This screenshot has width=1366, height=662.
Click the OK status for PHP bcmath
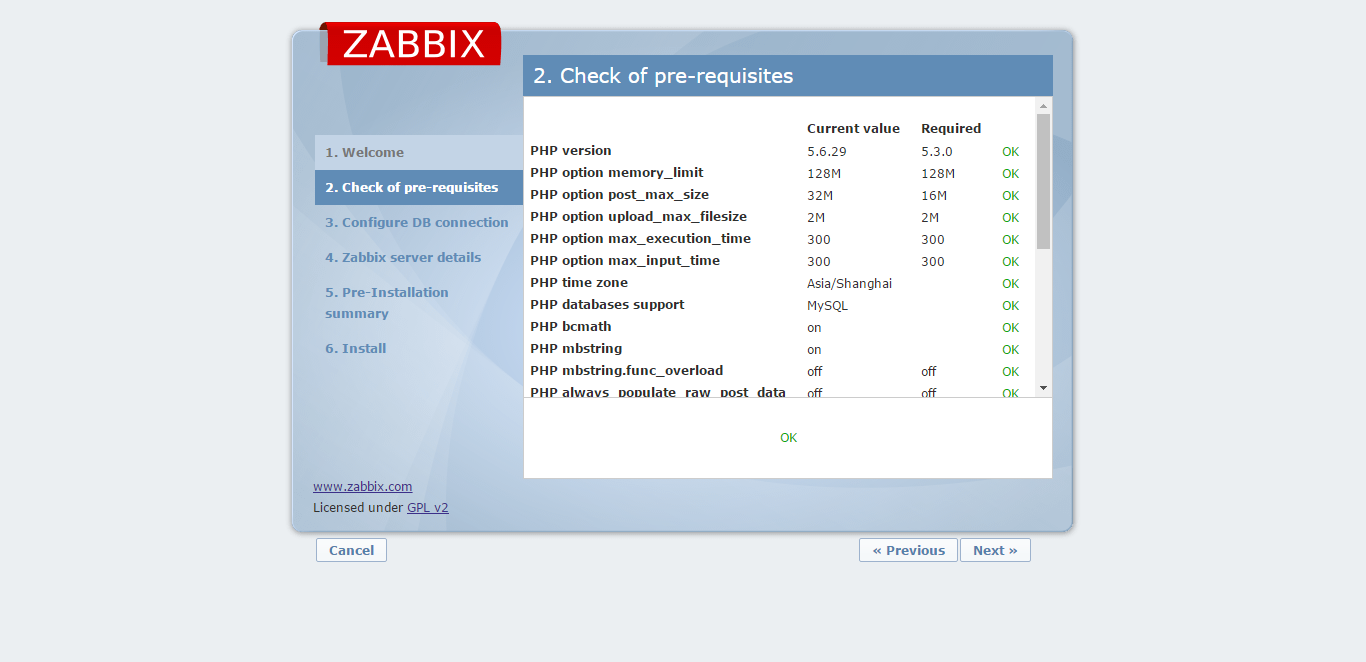pos(1010,327)
